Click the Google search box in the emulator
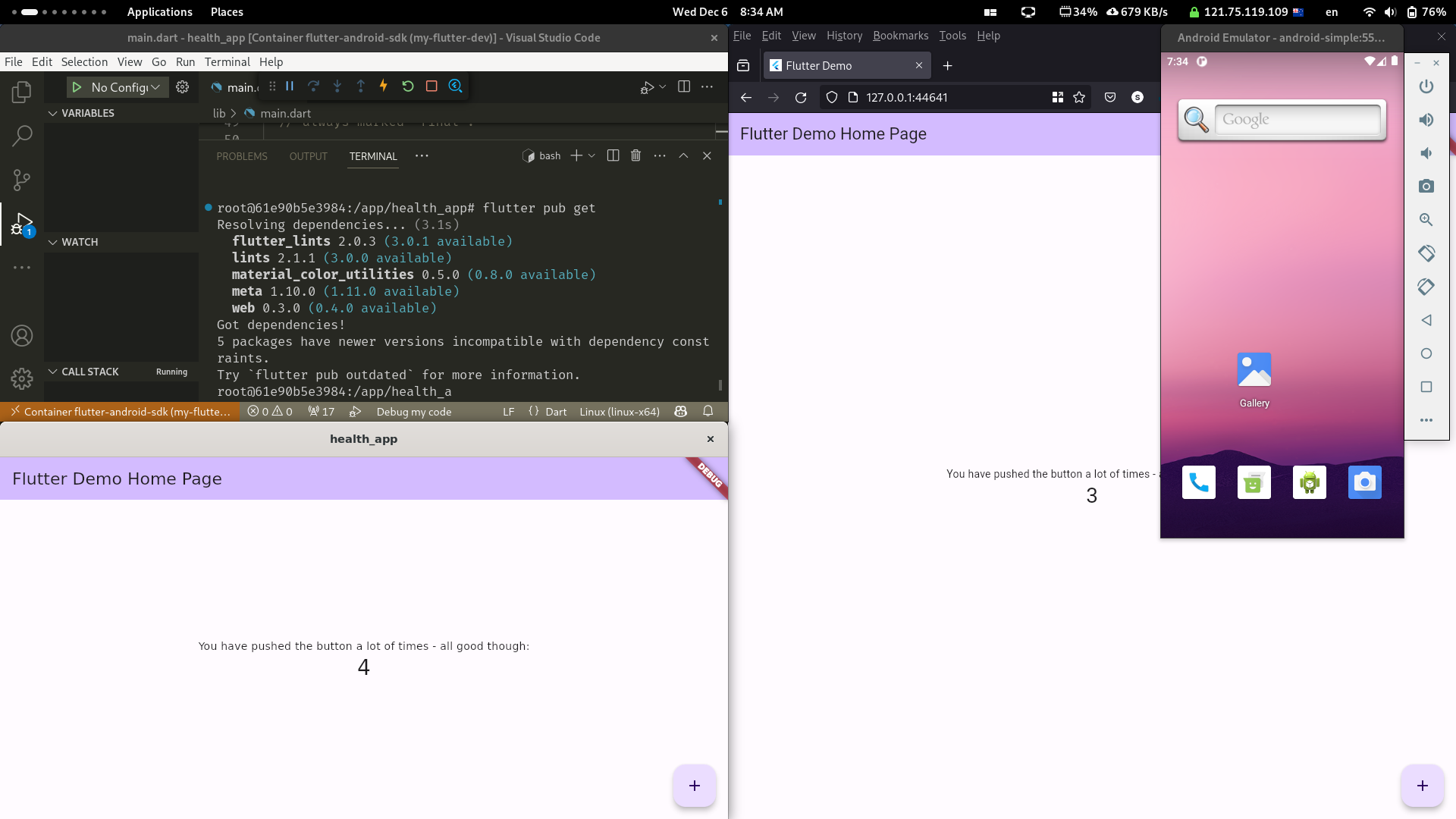 (x=1297, y=120)
